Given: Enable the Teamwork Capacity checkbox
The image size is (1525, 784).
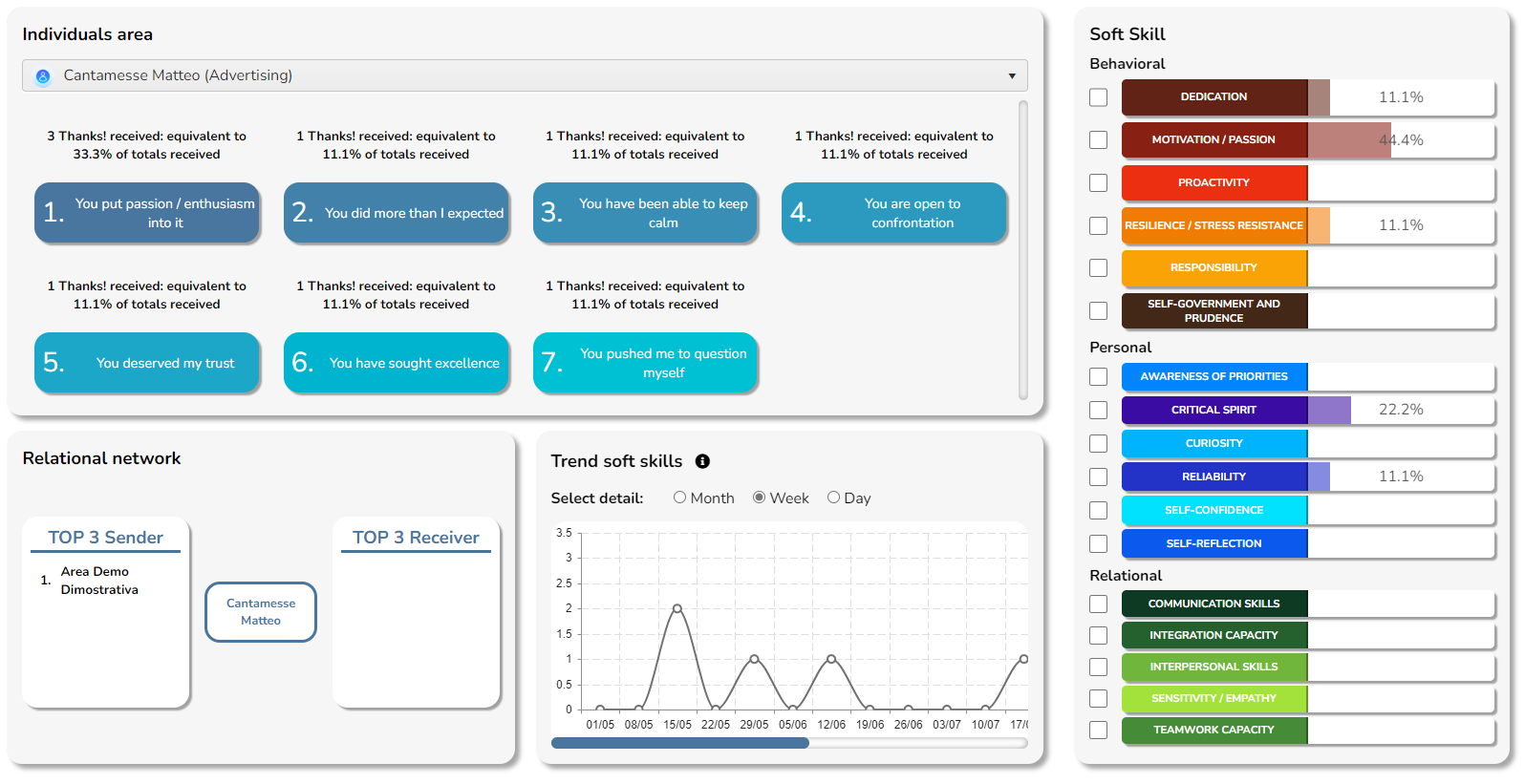Looking at the screenshot, I should point(1099,730).
